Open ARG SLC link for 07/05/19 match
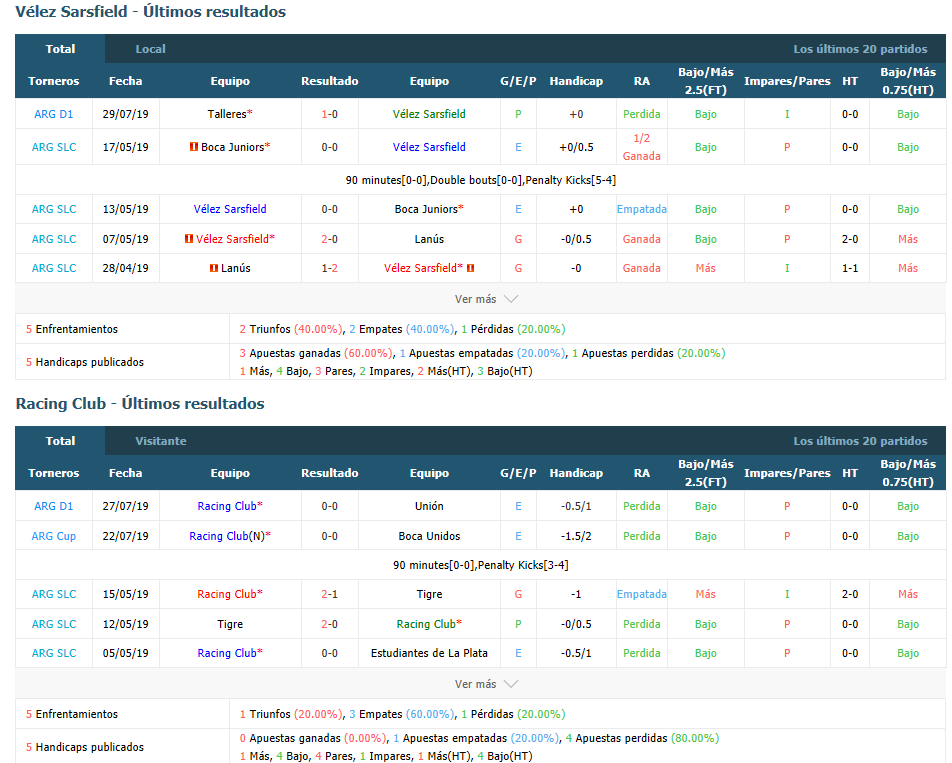This screenshot has height=763, width=952. [x=53, y=239]
